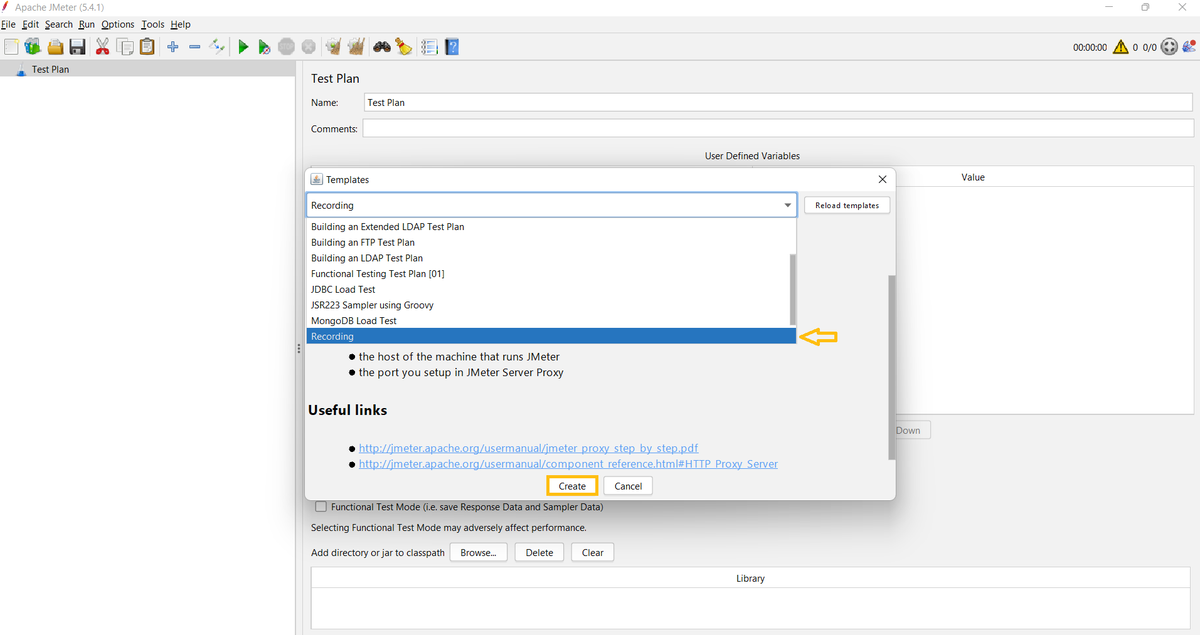Click the Reload templates button
Viewport: 1200px width, 635px height.
click(847, 205)
